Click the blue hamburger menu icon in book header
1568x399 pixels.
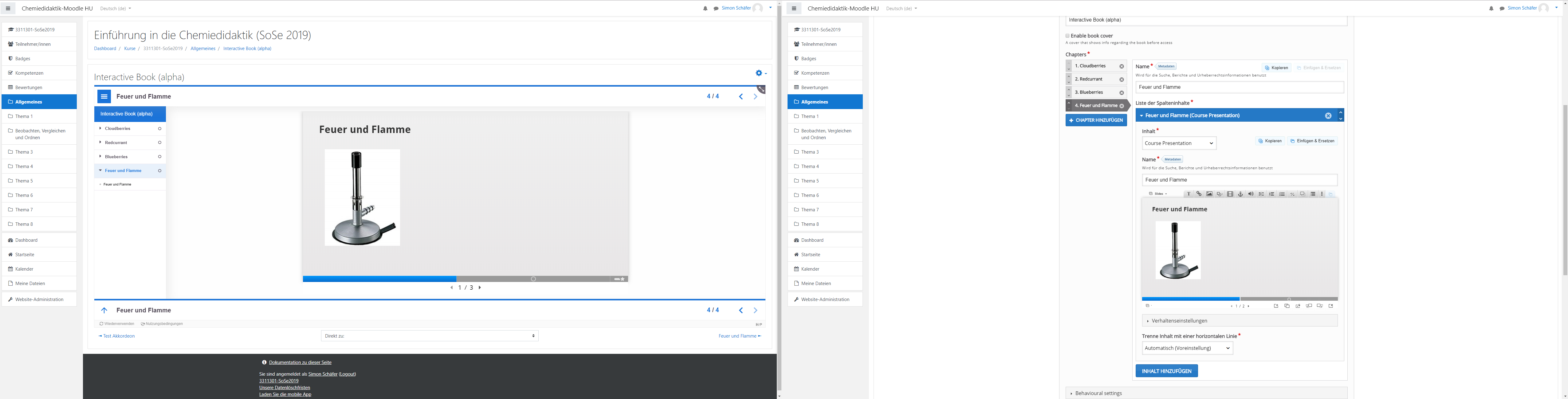pyautogui.click(x=104, y=96)
